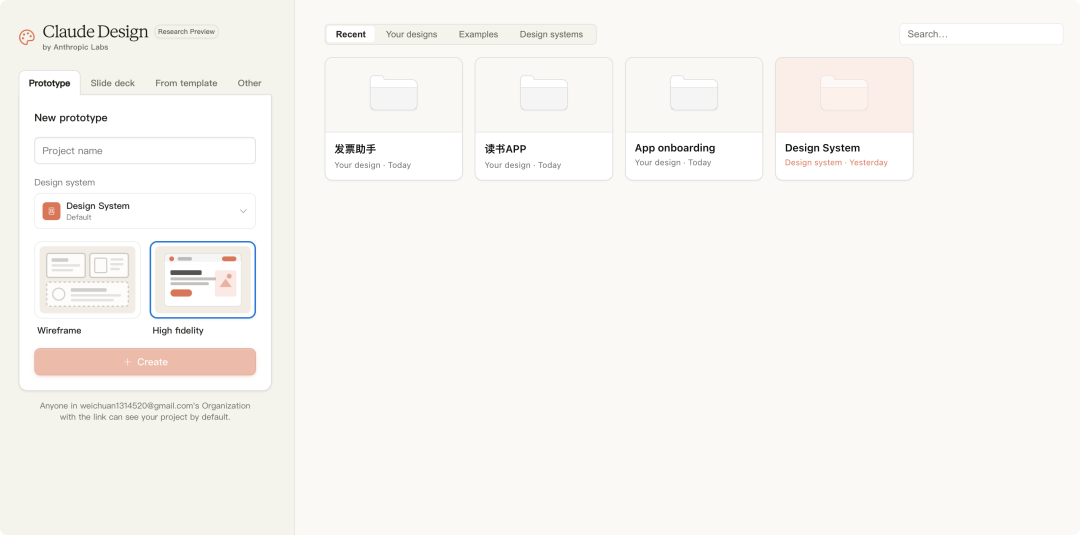
Task: Click the pink Design System folder icon
Action: (x=844, y=93)
